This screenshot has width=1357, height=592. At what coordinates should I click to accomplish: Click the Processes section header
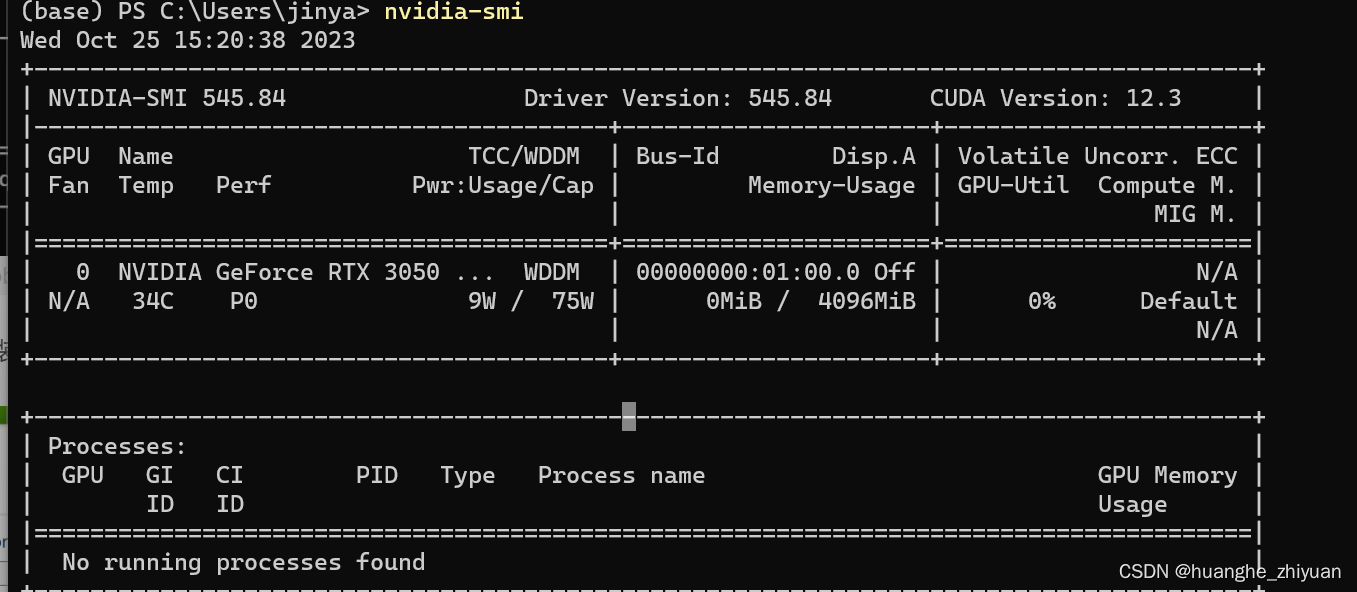tap(116, 446)
